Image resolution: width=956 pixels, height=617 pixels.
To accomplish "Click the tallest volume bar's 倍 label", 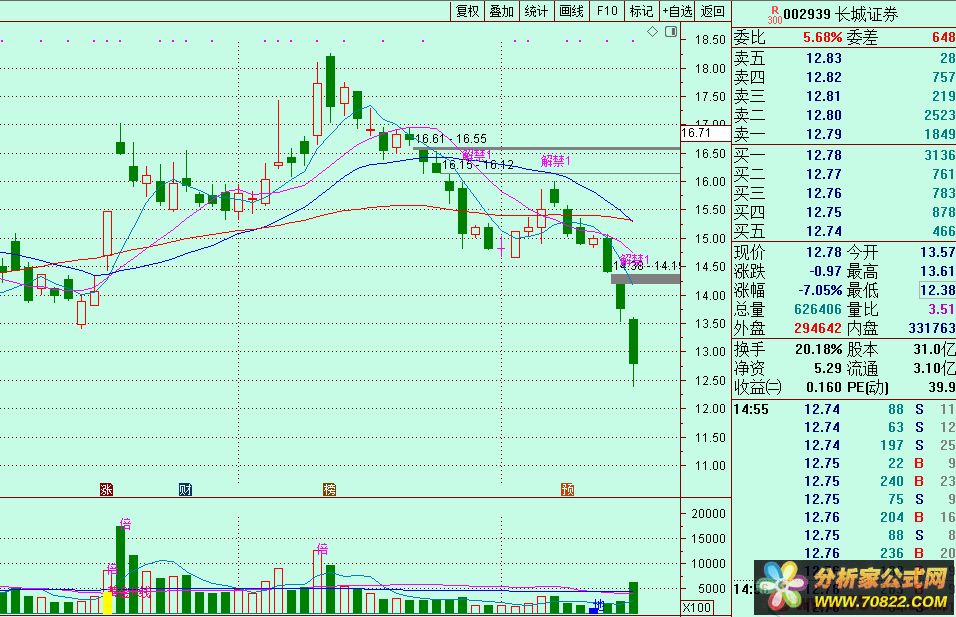I will click(x=126, y=523).
